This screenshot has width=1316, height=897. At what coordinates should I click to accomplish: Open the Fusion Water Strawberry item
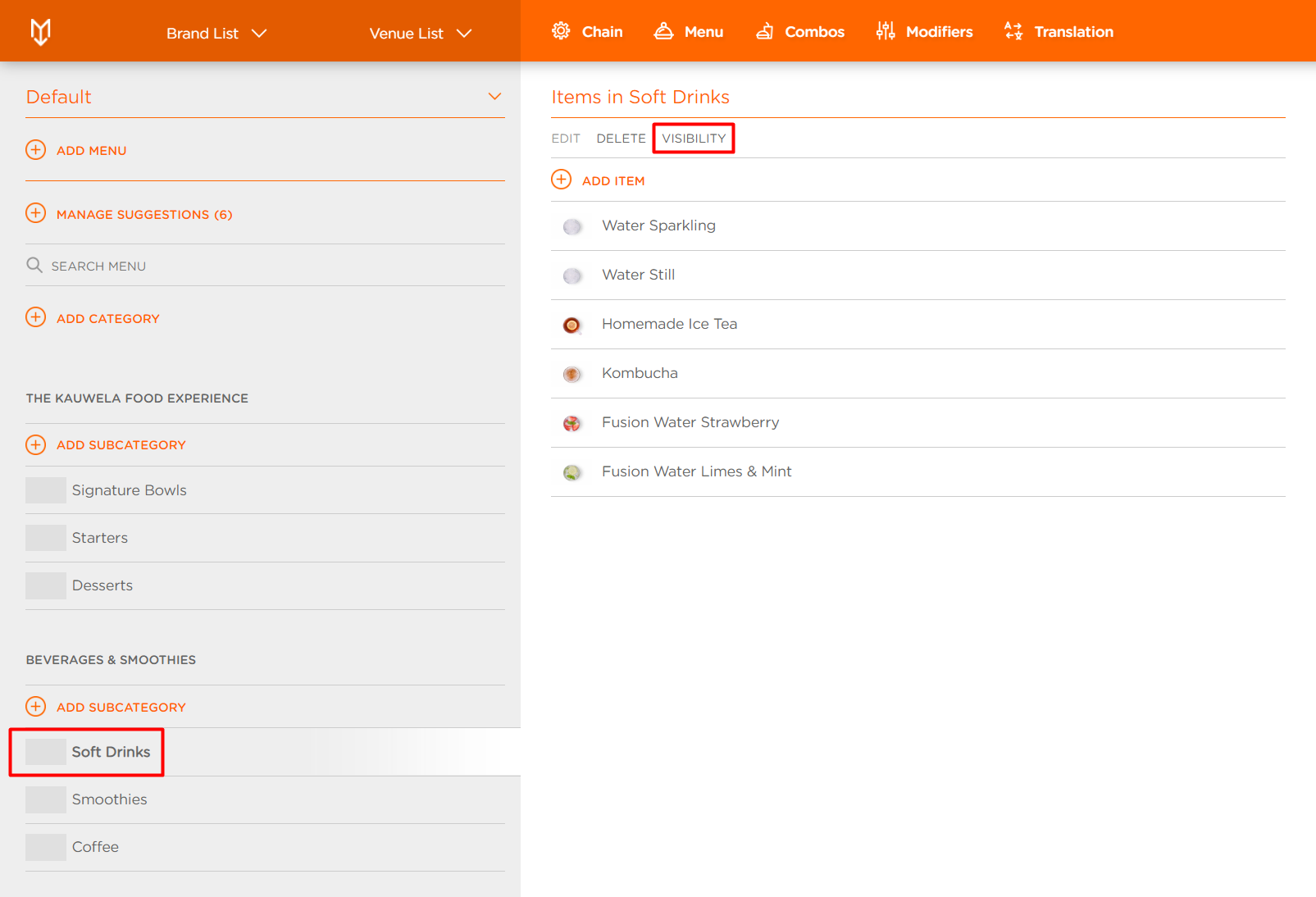[x=918, y=422]
